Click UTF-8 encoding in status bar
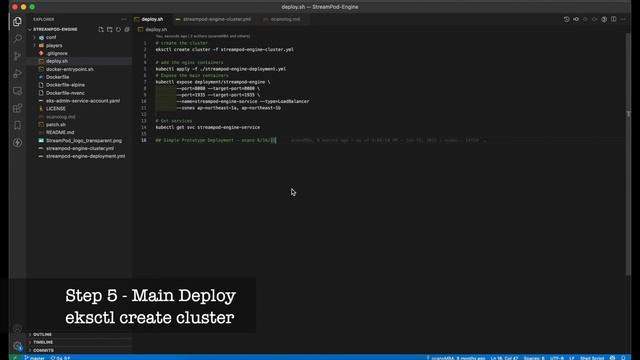 point(557,358)
